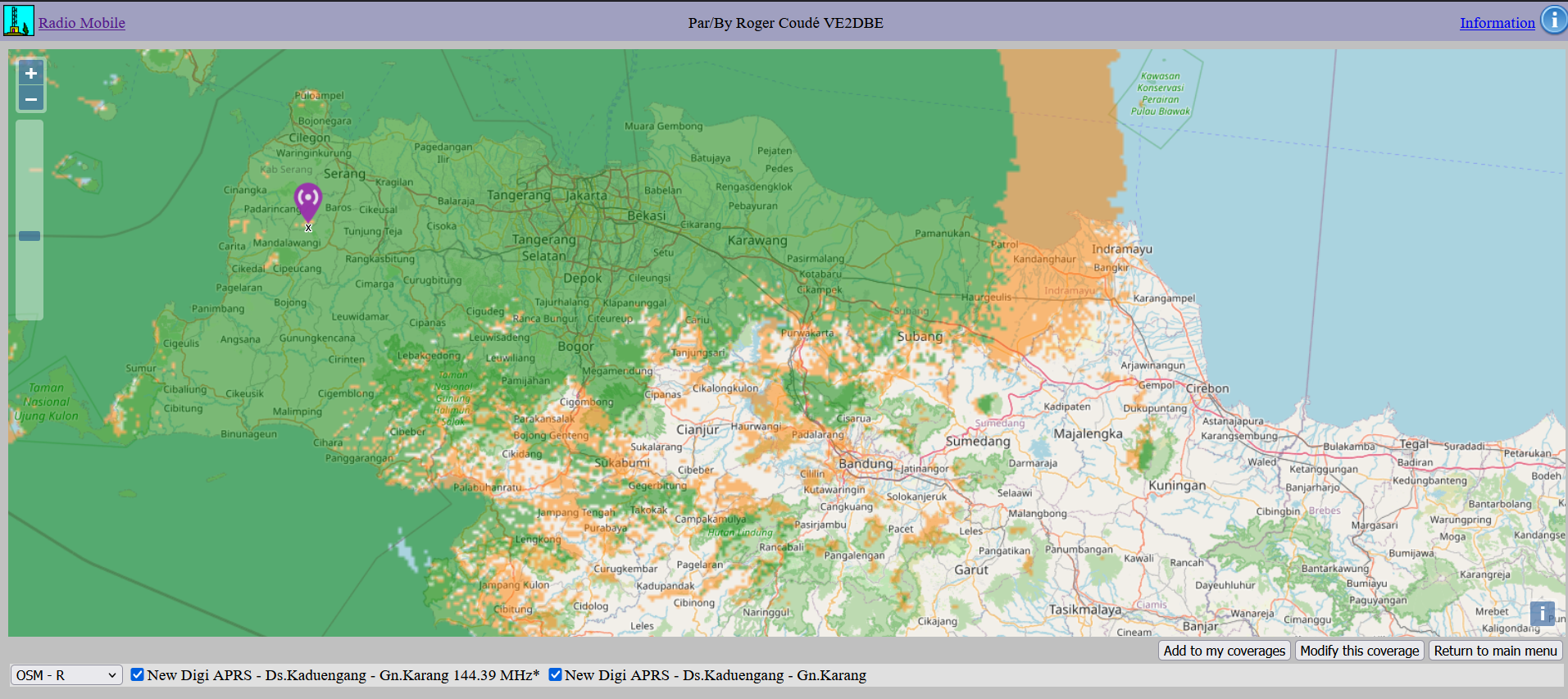Toggle second New Digi APRS checkbox

pyautogui.click(x=556, y=674)
